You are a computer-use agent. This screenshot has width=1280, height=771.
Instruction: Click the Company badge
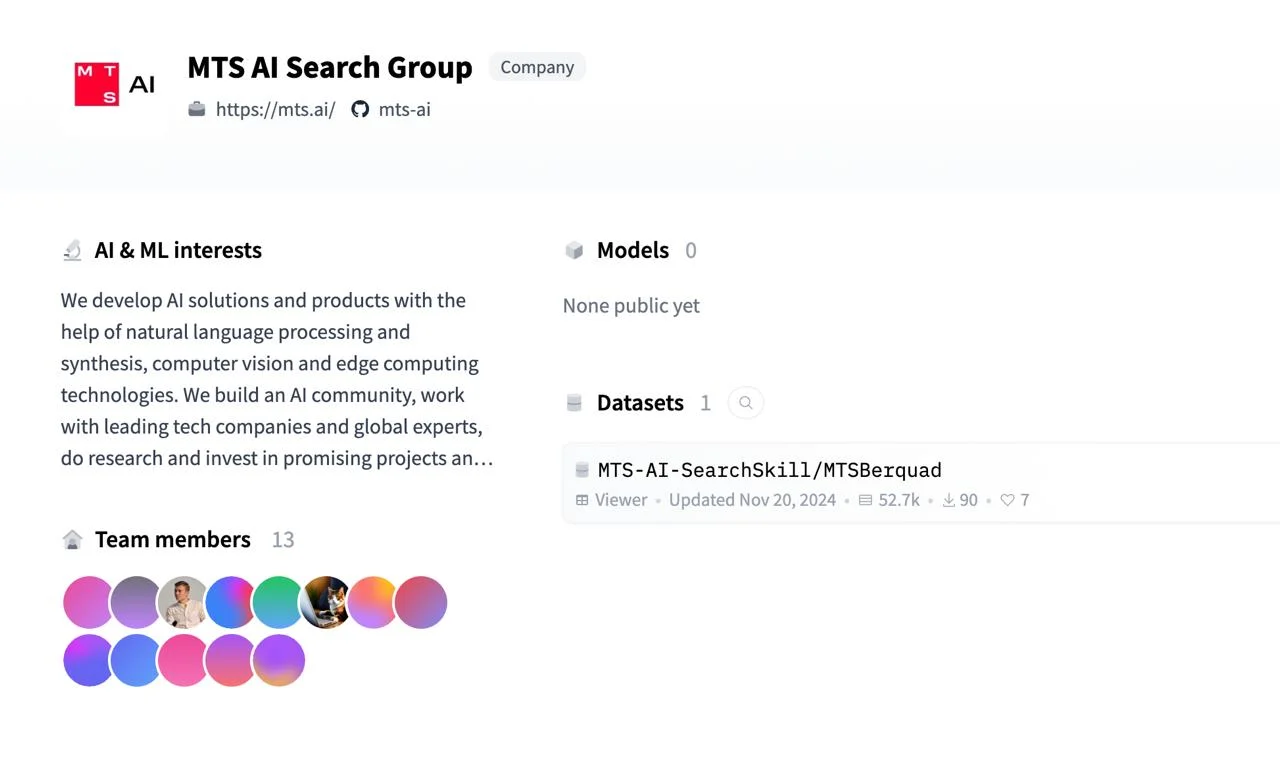(x=537, y=67)
